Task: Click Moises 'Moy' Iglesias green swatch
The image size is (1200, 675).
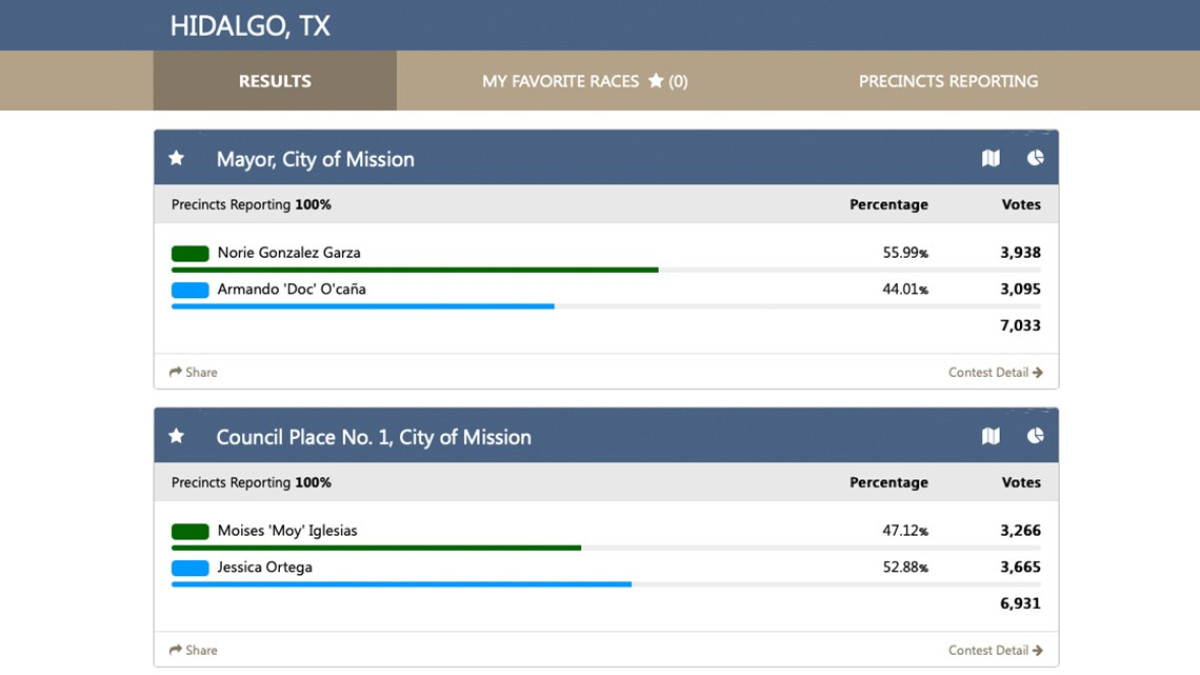Action: [190, 532]
